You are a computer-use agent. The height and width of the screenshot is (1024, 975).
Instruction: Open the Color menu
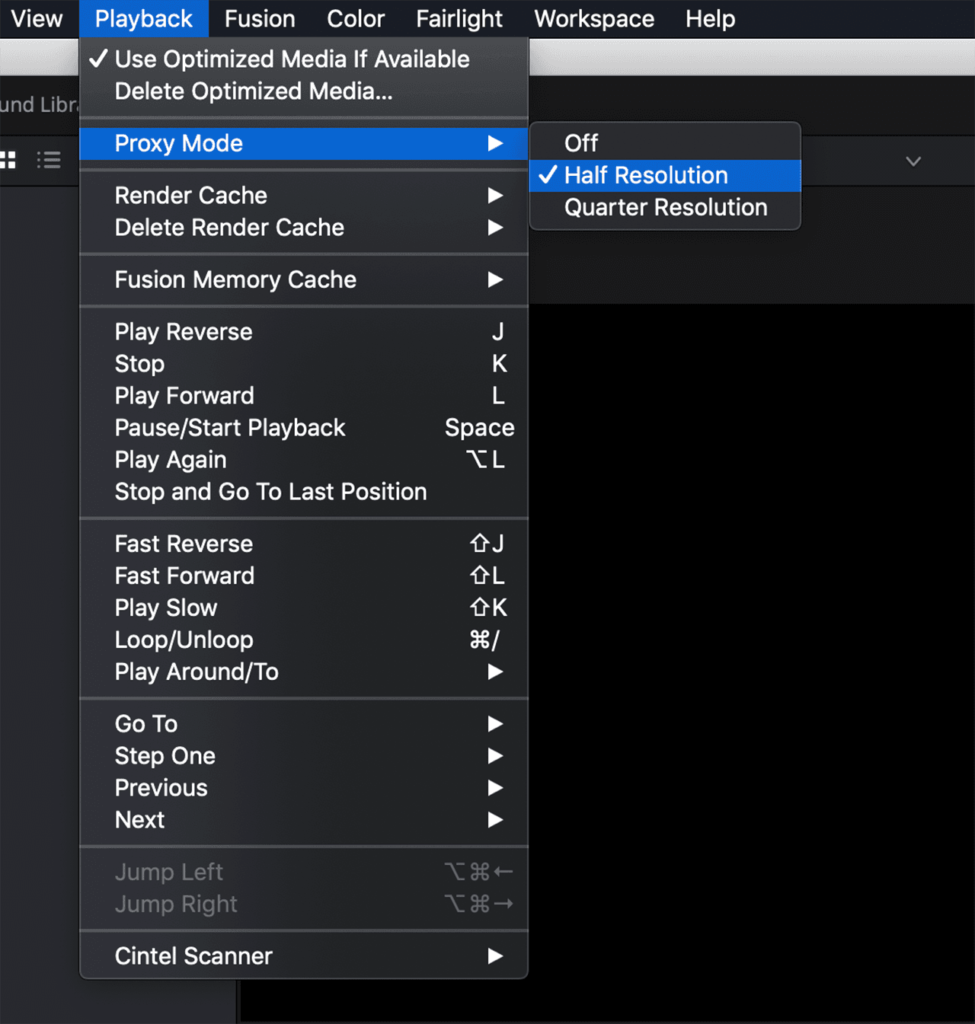tap(356, 19)
